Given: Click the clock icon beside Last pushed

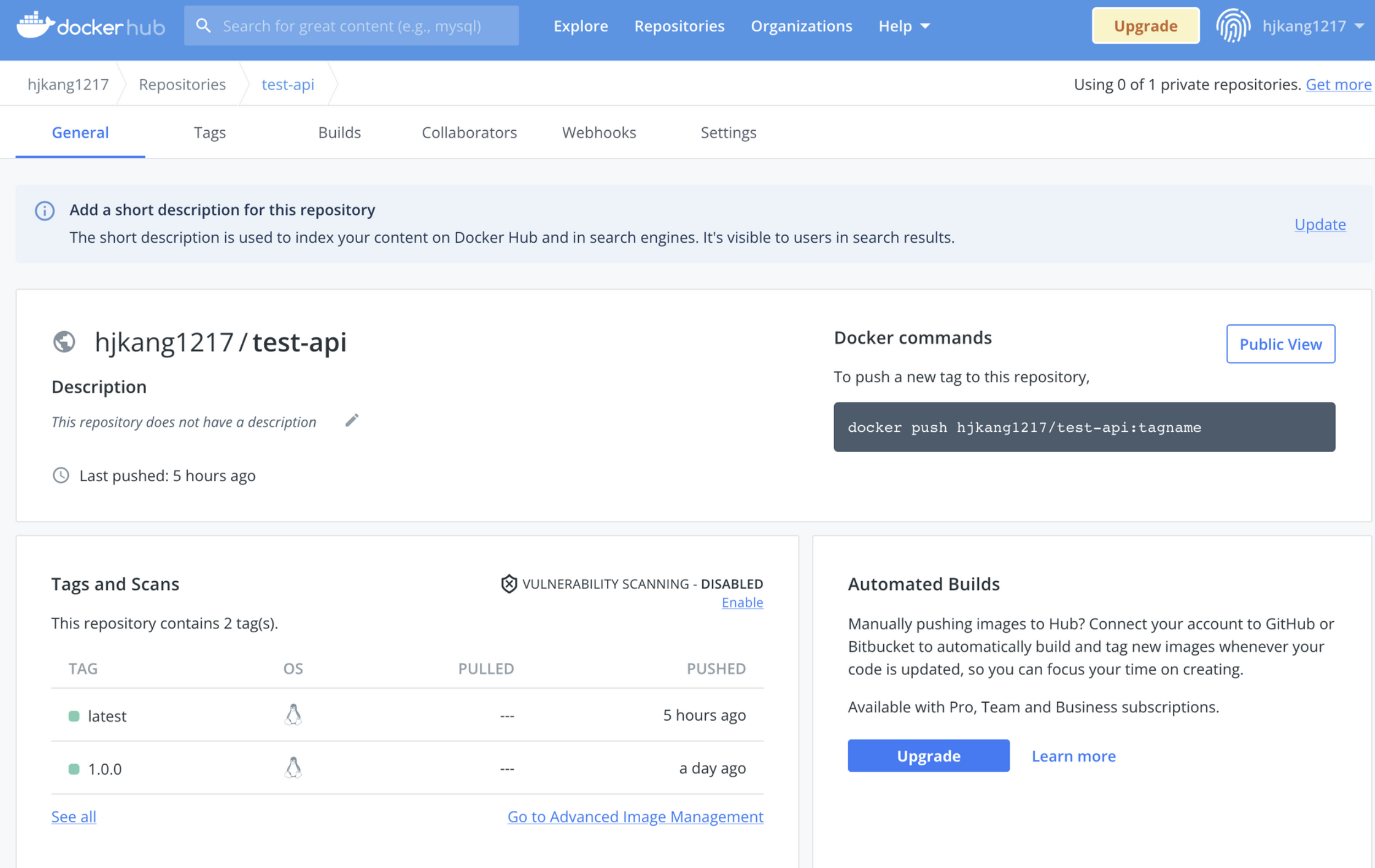Looking at the screenshot, I should click(x=60, y=475).
